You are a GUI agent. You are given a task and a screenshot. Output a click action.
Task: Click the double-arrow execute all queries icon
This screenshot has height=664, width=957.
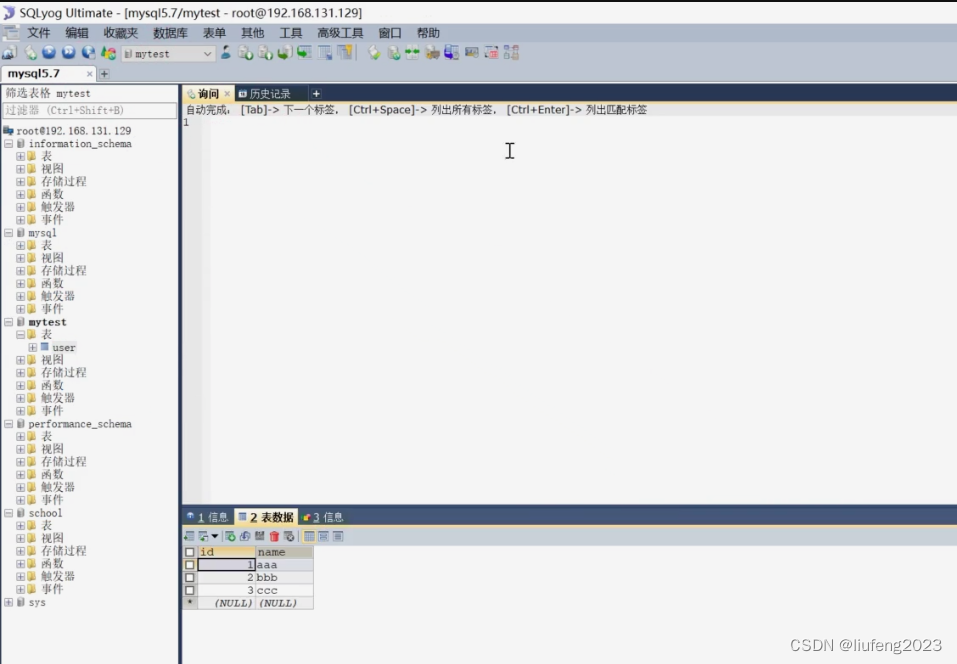click(x=68, y=53)
